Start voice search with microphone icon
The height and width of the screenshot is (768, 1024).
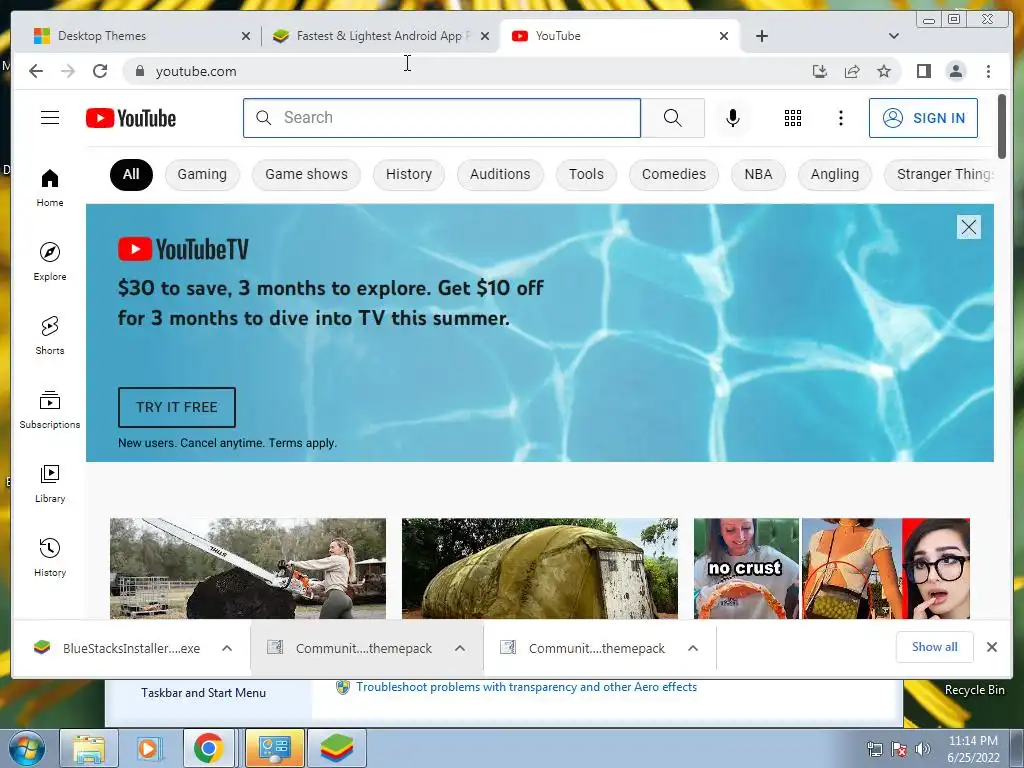(x=733, y=118)
